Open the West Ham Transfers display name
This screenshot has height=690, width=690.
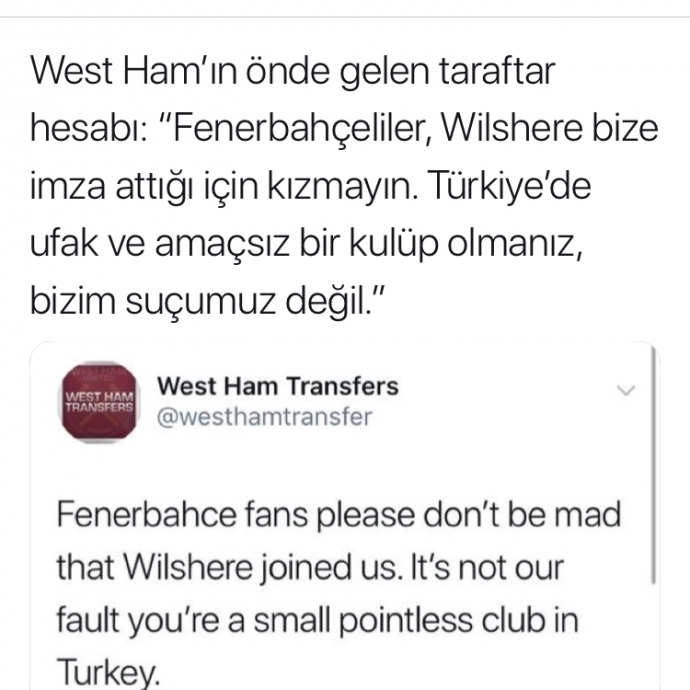tap(278, 386)
